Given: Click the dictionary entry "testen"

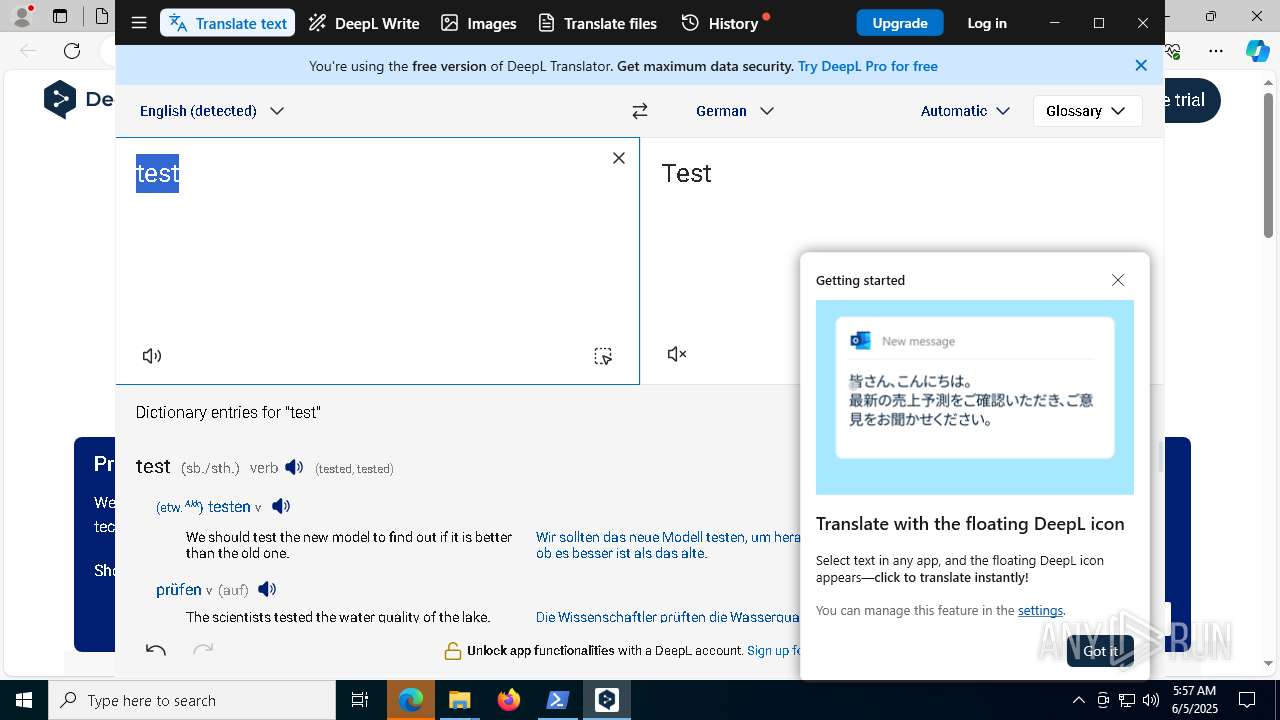Looking at the screenshot, I should [229, 507].
